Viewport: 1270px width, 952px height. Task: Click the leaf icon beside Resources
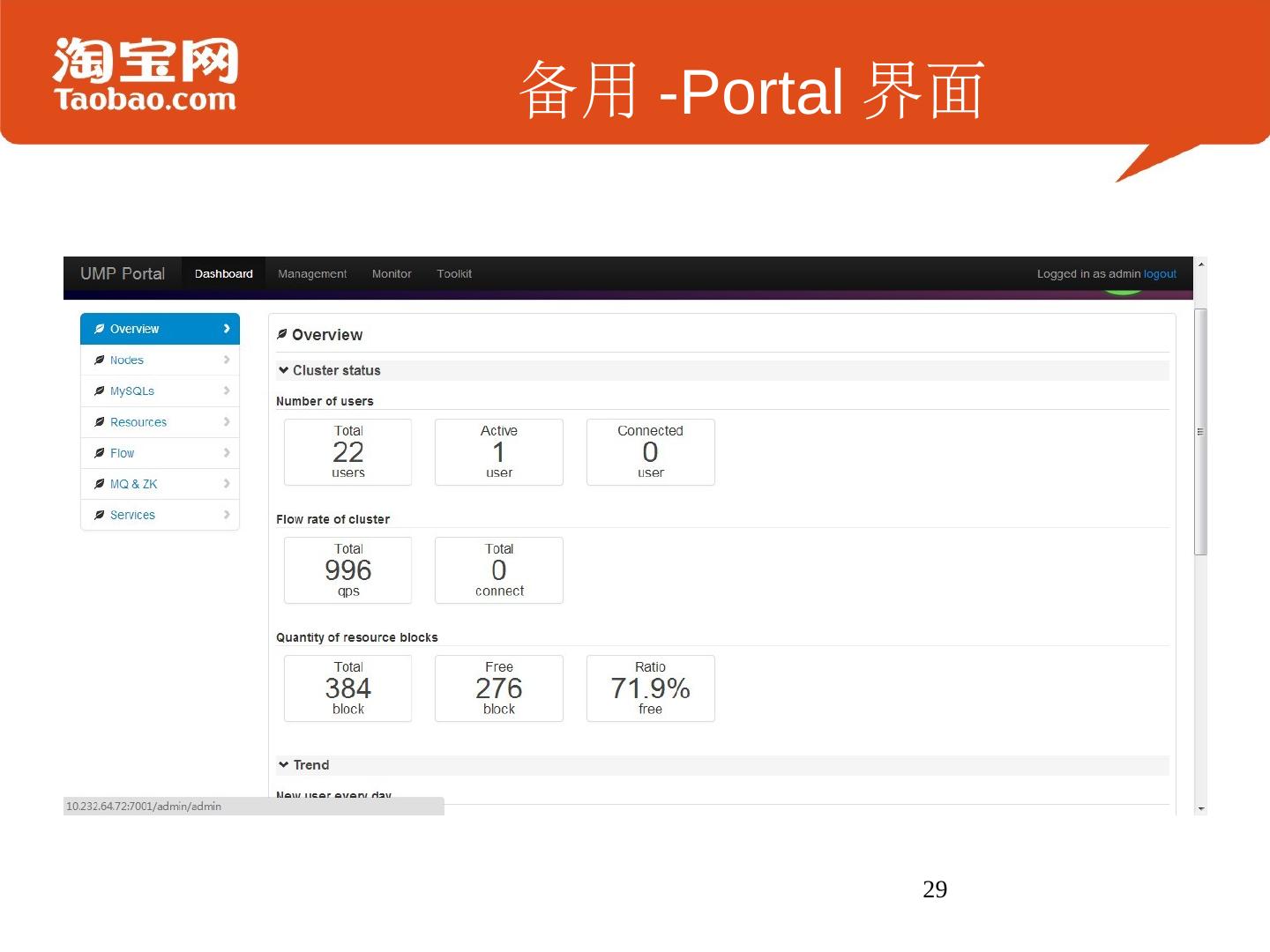100,422
